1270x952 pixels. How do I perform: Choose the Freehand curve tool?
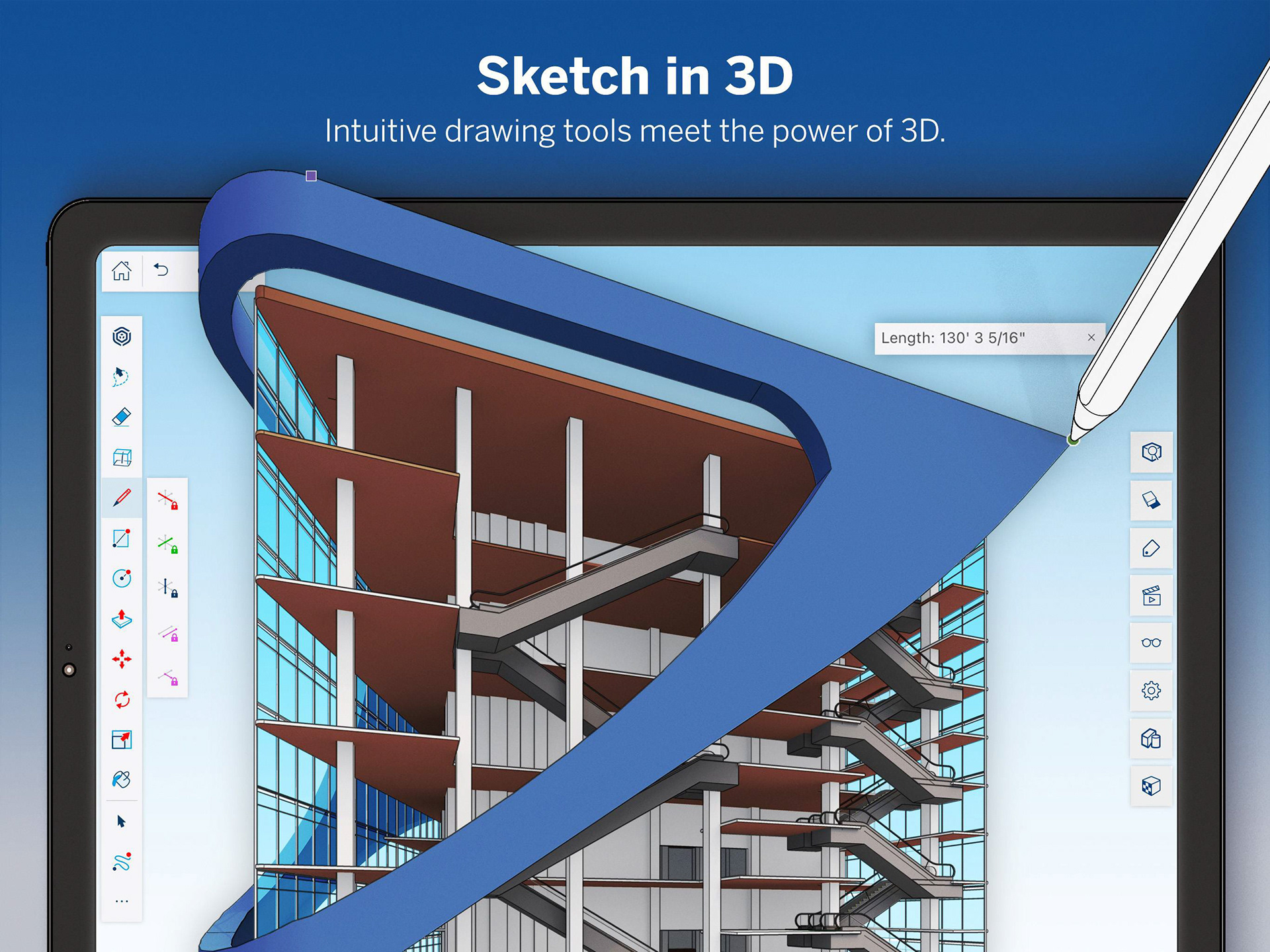[x=122, y=861]
